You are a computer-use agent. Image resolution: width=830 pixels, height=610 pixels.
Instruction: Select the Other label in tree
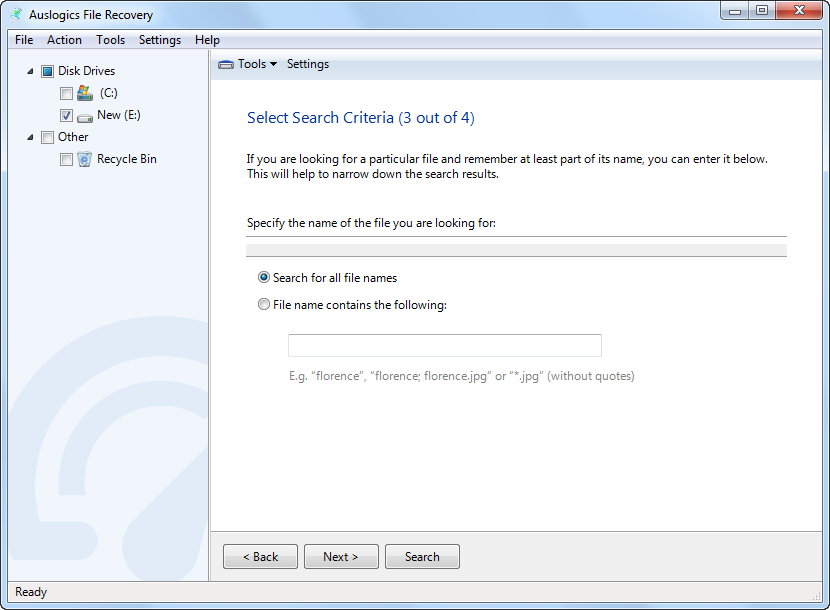pos(73,137)
